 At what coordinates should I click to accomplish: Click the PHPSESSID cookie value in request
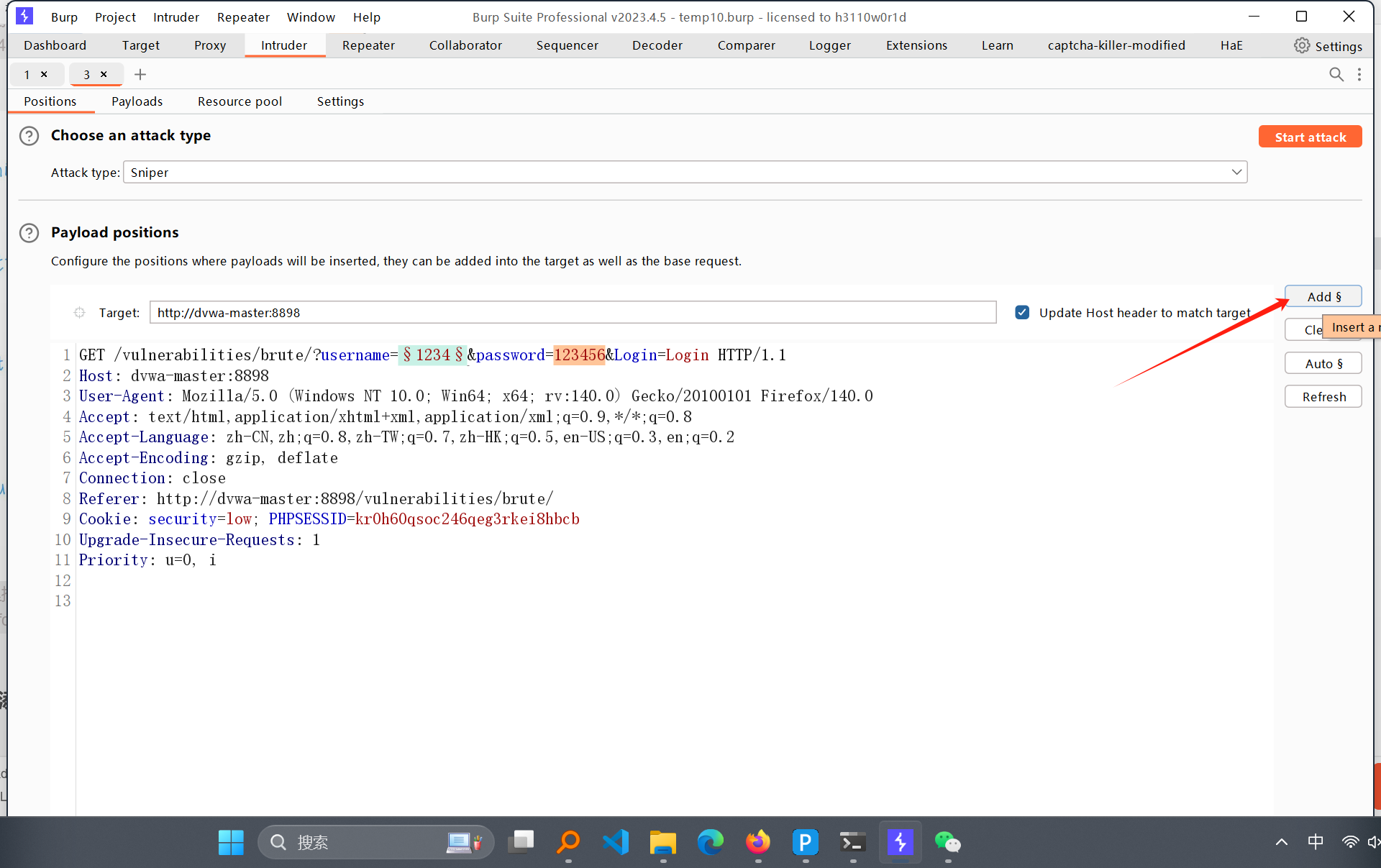point(467,518)
